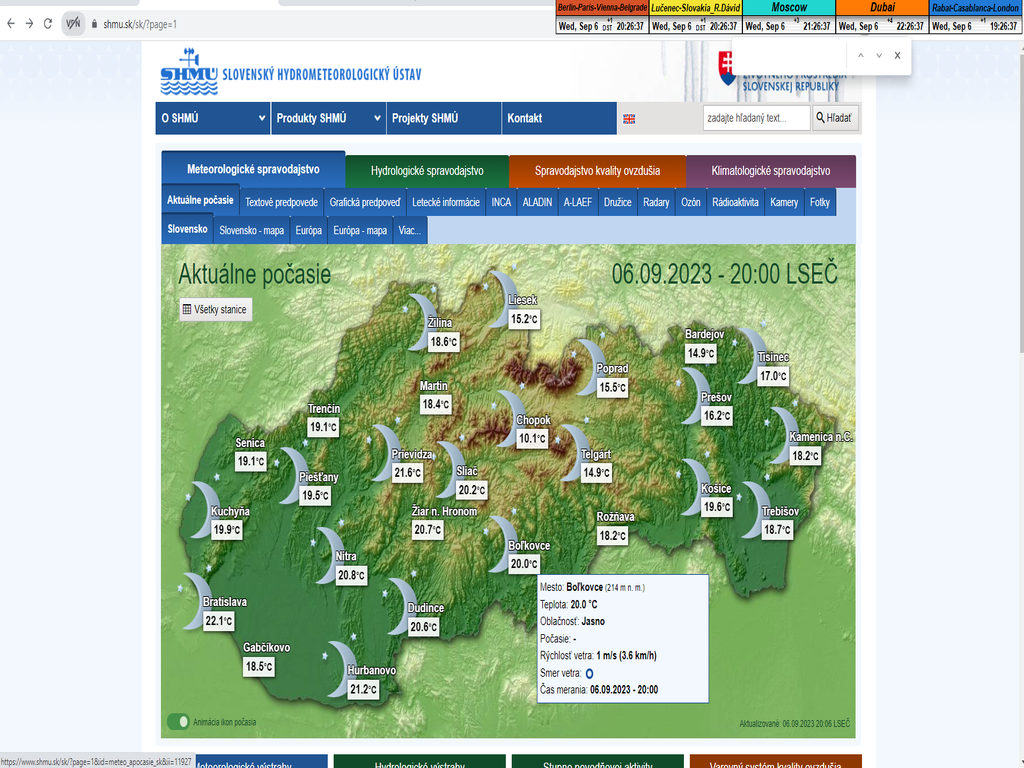Screen dimensions: 1024x768
Task: Click the SHMÚ logo
Action: 189,73
